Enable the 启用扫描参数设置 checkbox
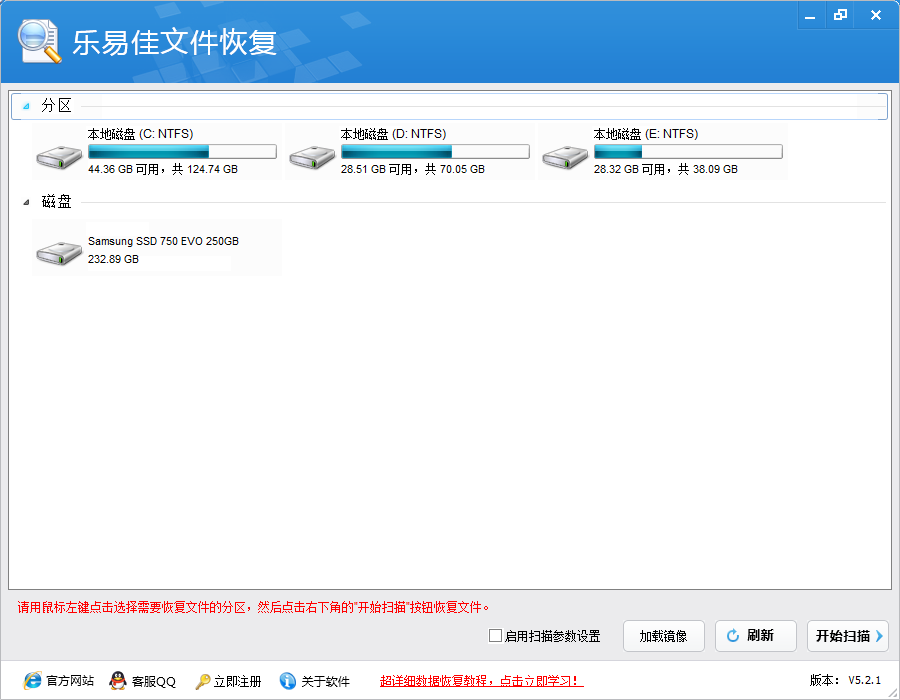The image size is (900, 700). [x=495, y=636]
